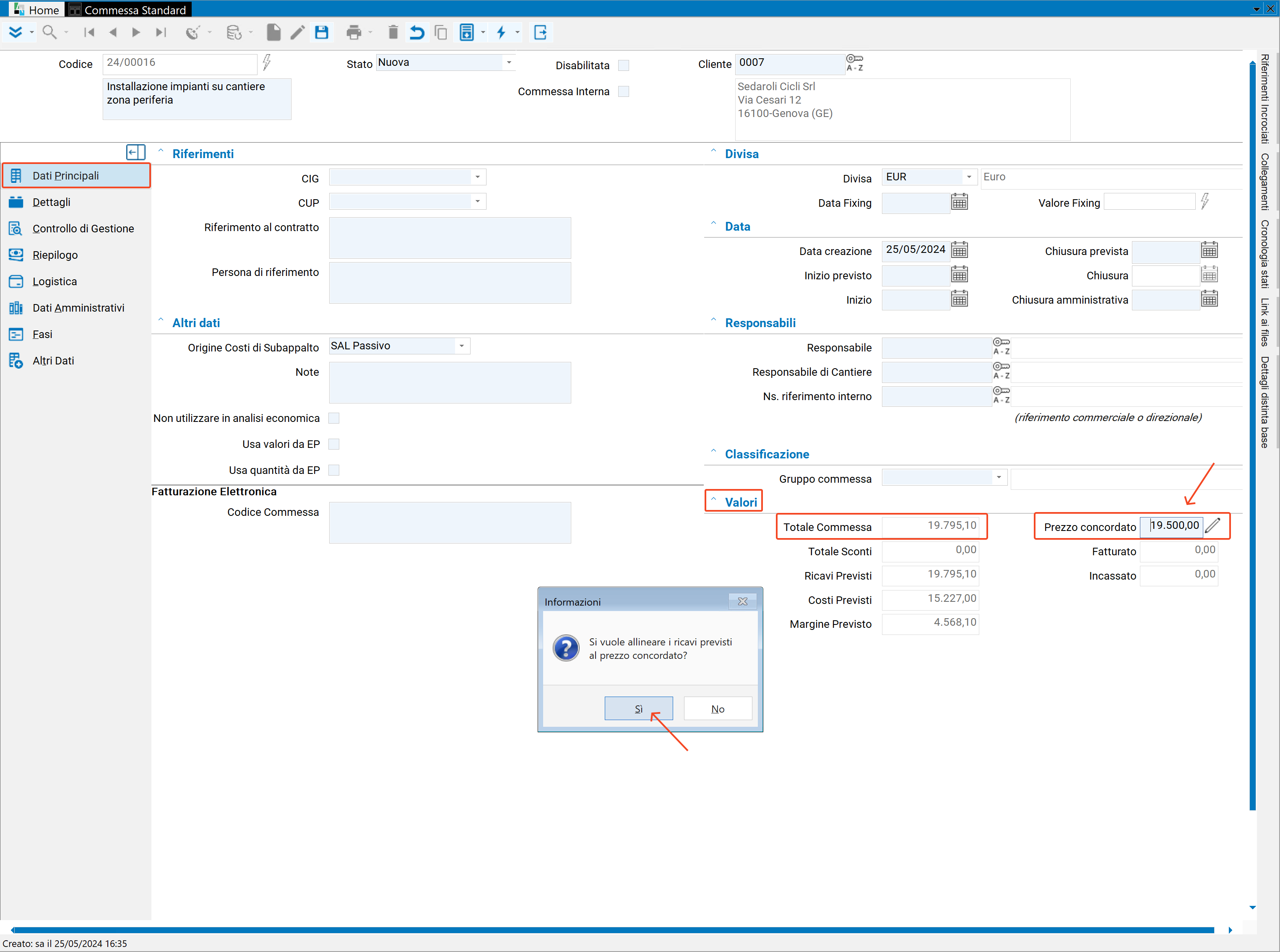Screen dimensions: 1280x952
Task: Toggle the Disabilitata checkbox
Action: (624, 65)
